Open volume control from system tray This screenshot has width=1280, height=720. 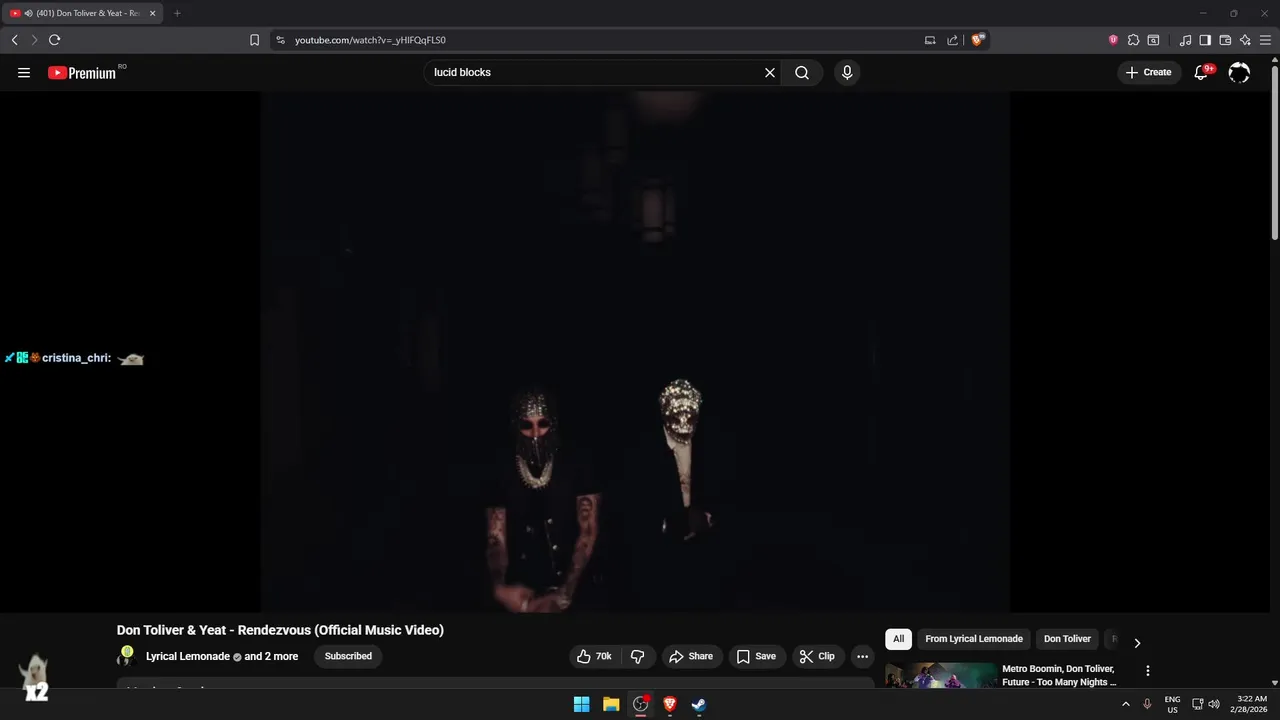(1214, 704)
